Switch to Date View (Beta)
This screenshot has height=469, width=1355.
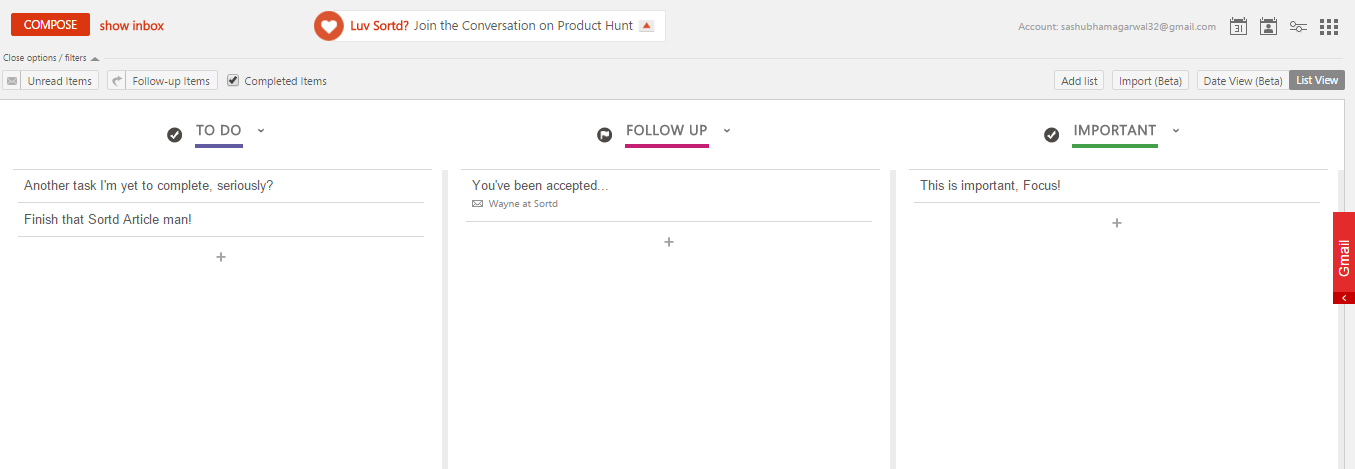(x=1242, y=81)
